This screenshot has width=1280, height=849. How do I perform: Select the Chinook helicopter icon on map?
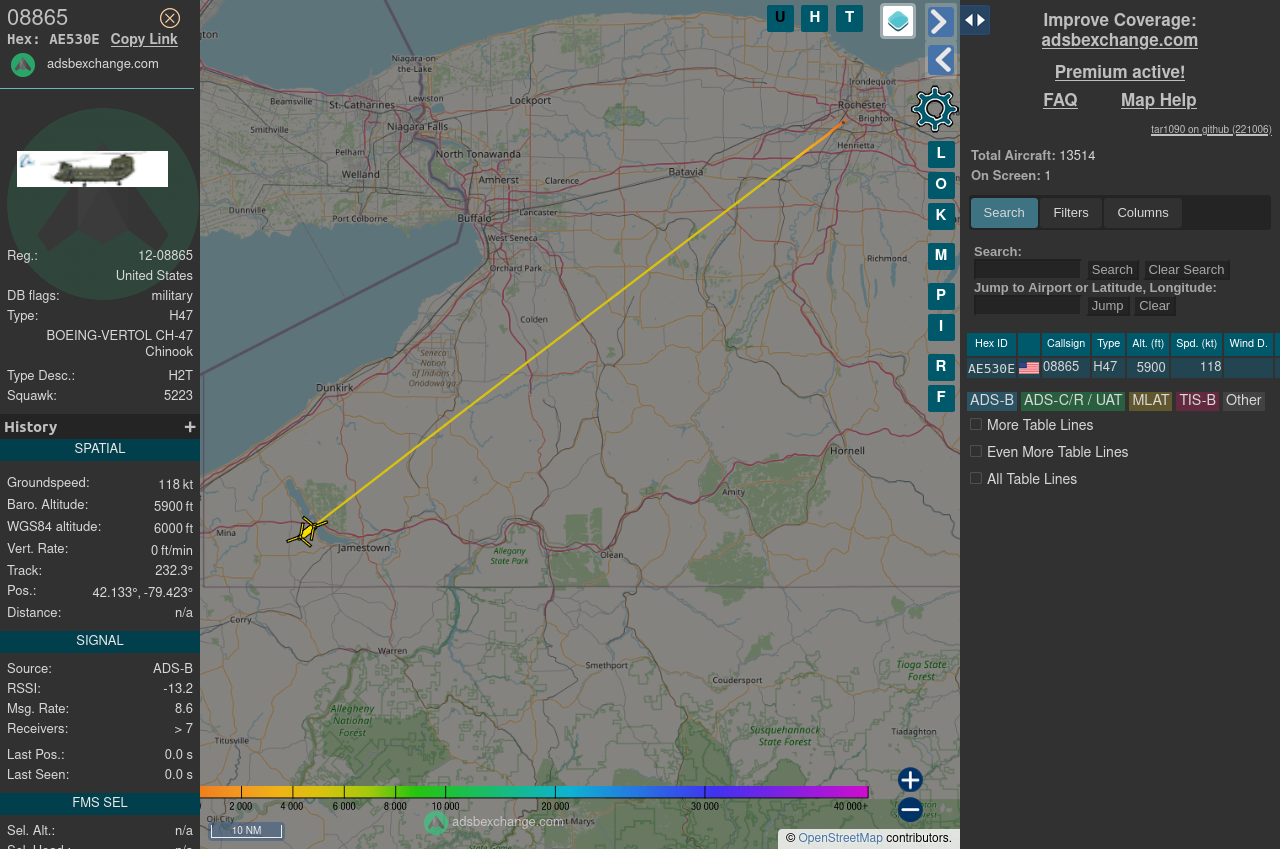307,531
